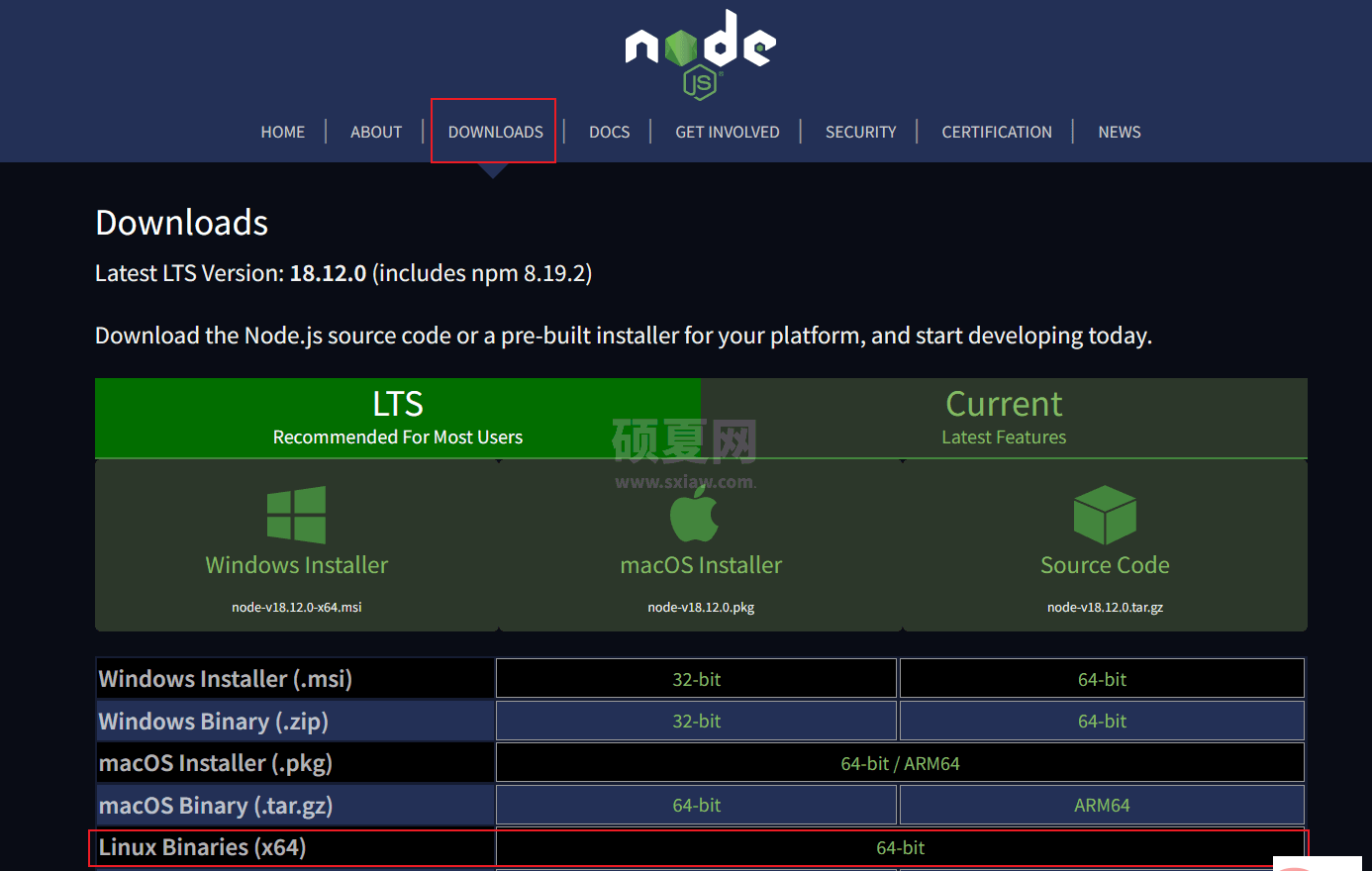Open the ABOUT nav item
1372x871 pixels.
(376, 132)
